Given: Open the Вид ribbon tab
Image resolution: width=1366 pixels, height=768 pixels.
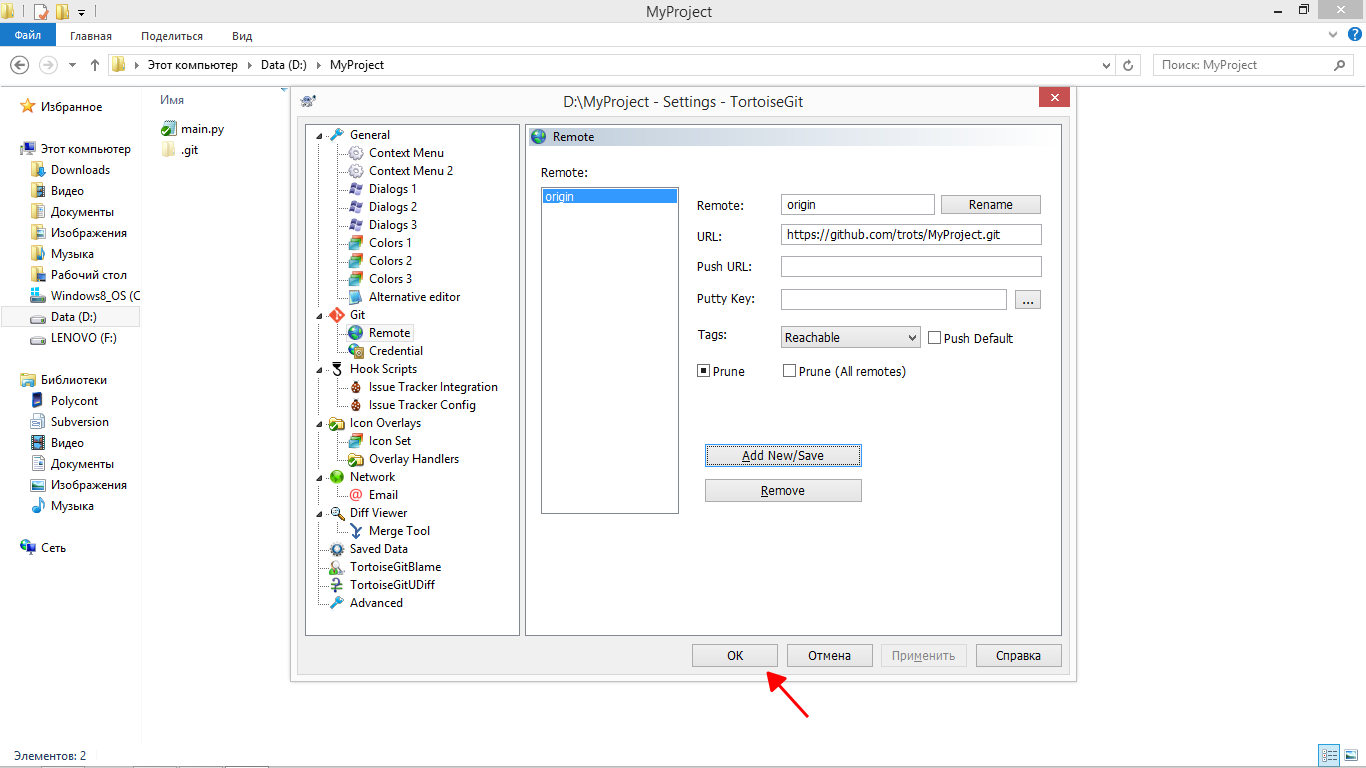Looking at the screenshot, I should (x=242, y=36).
